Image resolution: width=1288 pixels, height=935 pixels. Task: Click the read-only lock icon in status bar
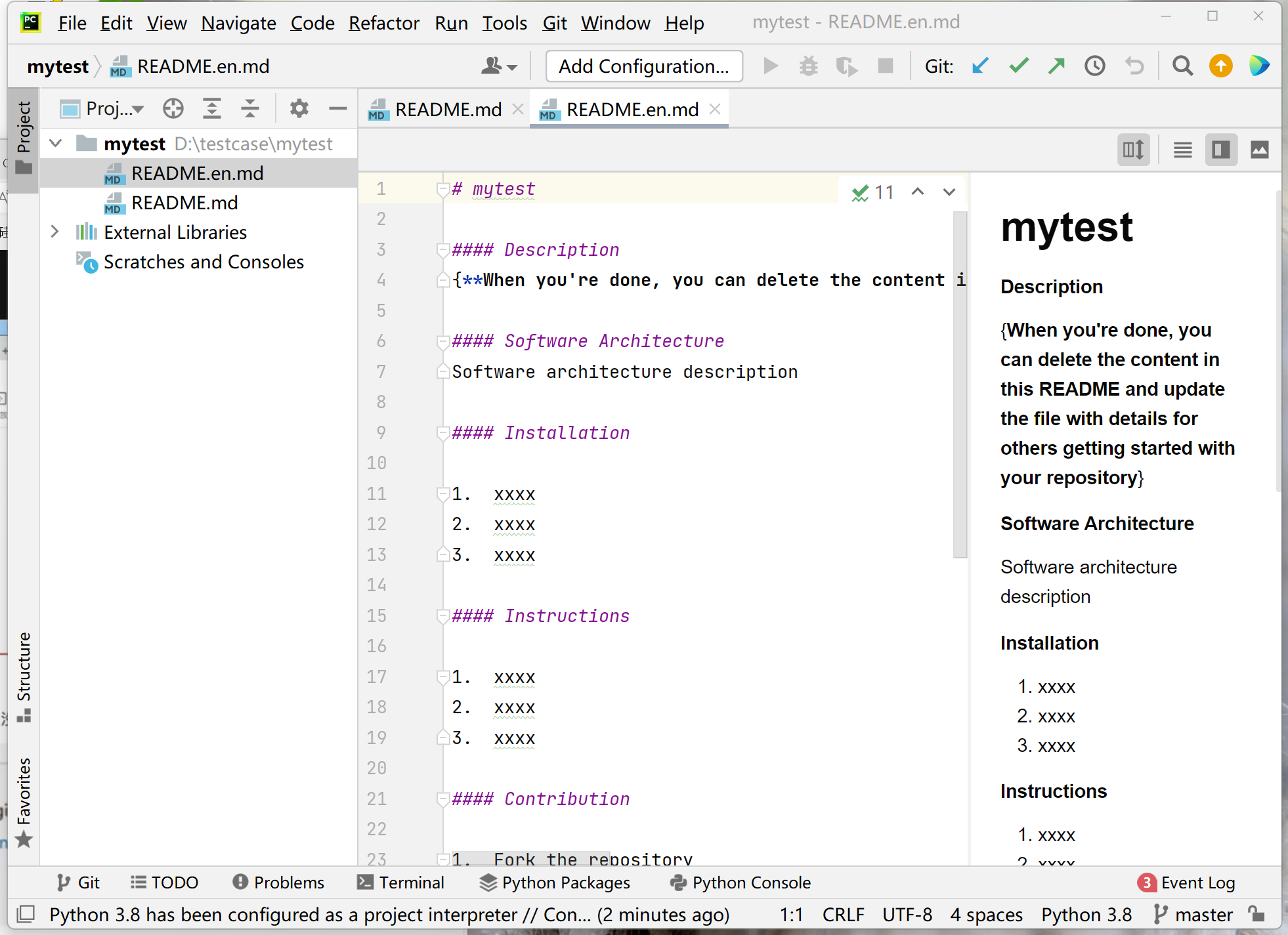(1256, 914)
